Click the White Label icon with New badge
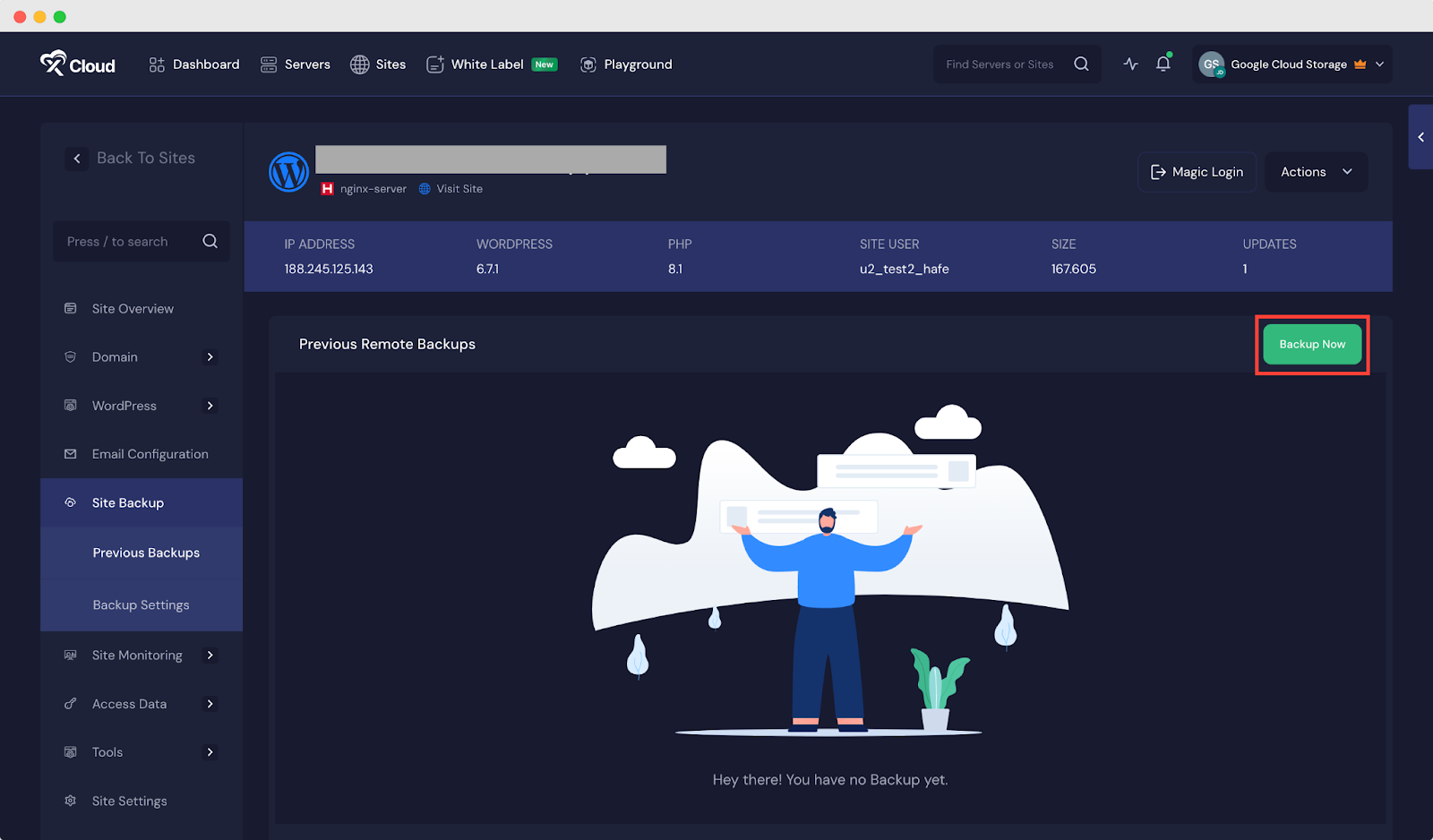1433x840 pixels. pyautogui.click(x=434, y=64)
